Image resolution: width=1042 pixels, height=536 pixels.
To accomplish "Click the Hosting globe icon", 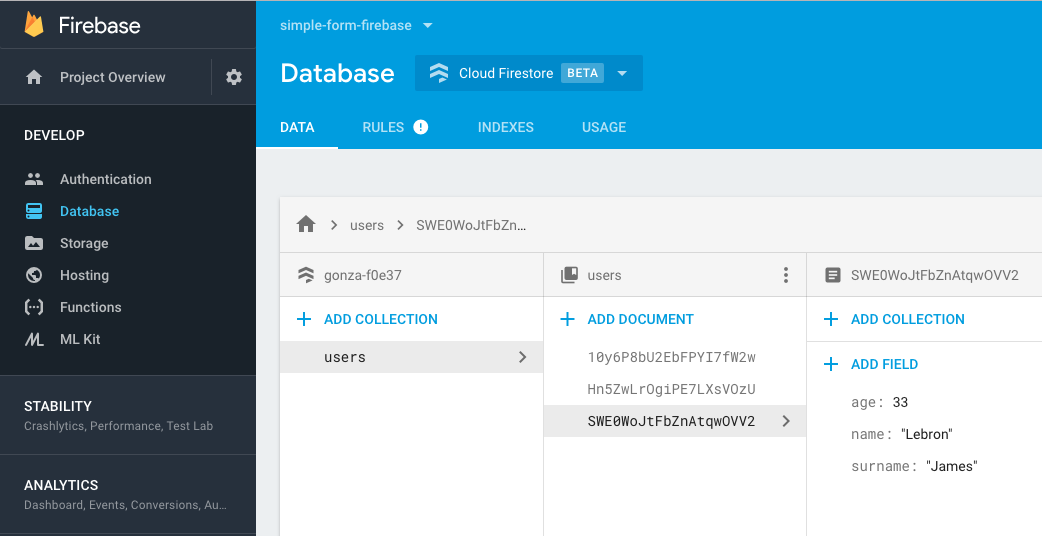I will coord(34,275).
